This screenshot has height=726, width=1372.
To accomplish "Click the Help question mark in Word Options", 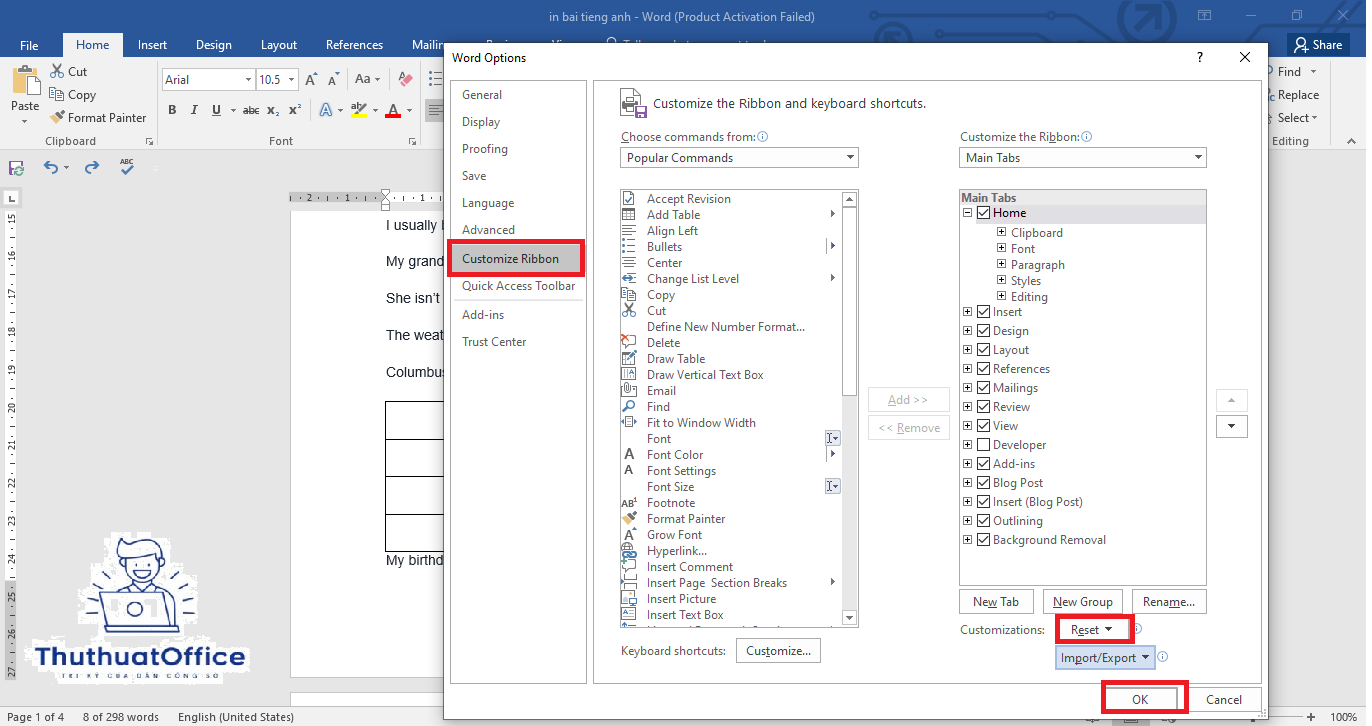I will click(x=1200, y=57).
